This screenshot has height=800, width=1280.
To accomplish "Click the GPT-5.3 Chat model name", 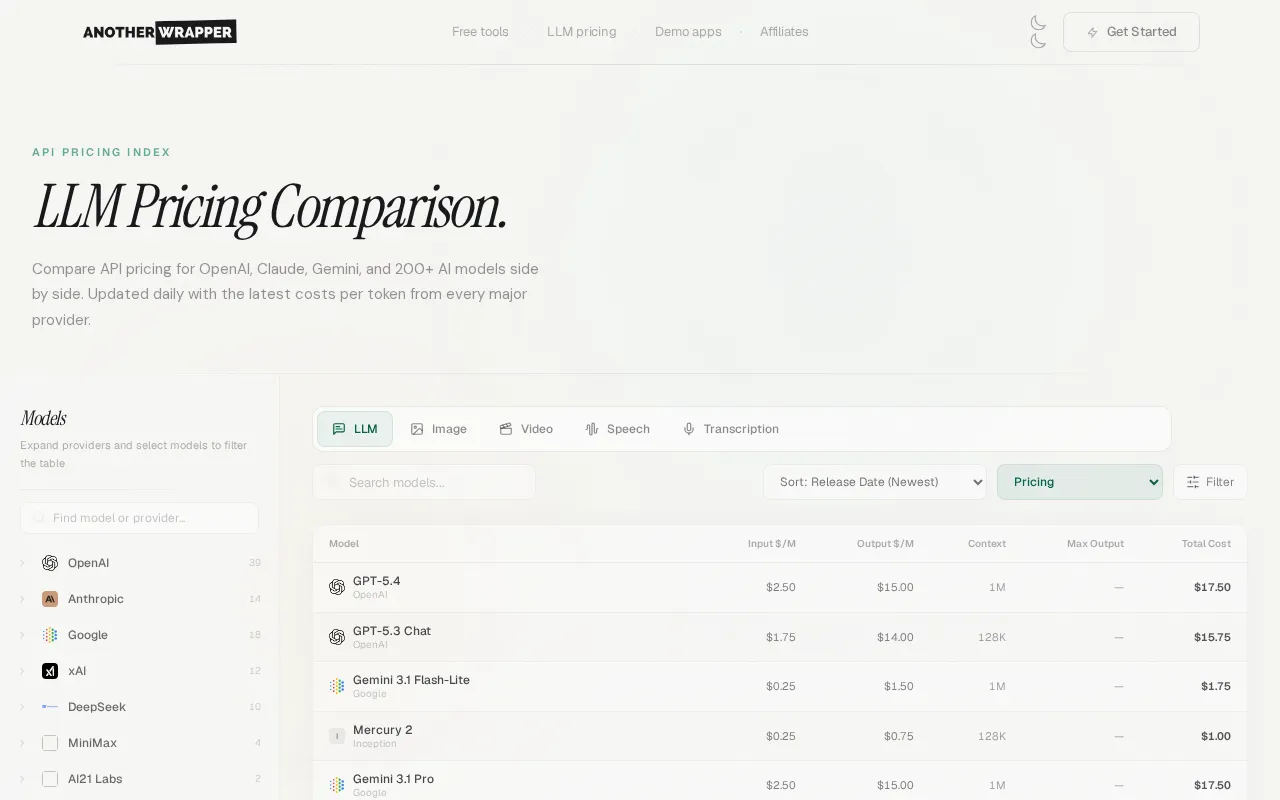I will [392, 631].
